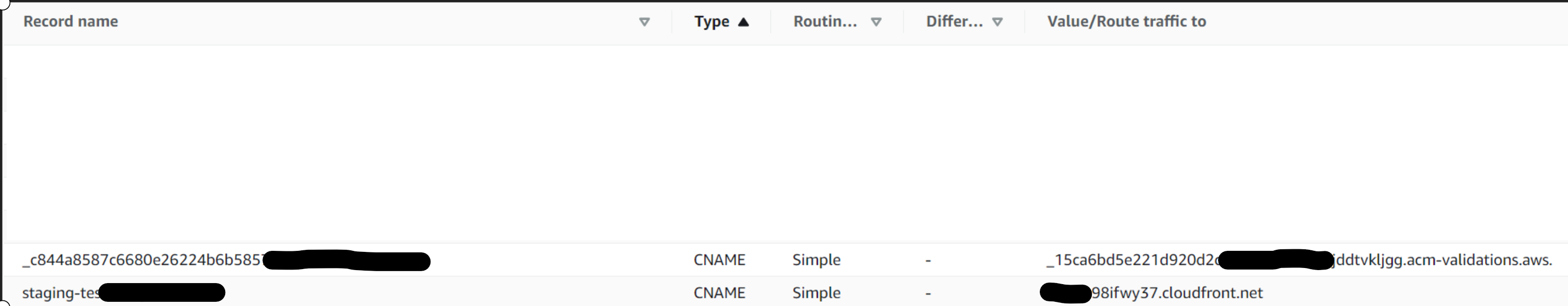The image size is (1568, 306).
Task: Click the Simple routing label on first record
Action: 816,260
